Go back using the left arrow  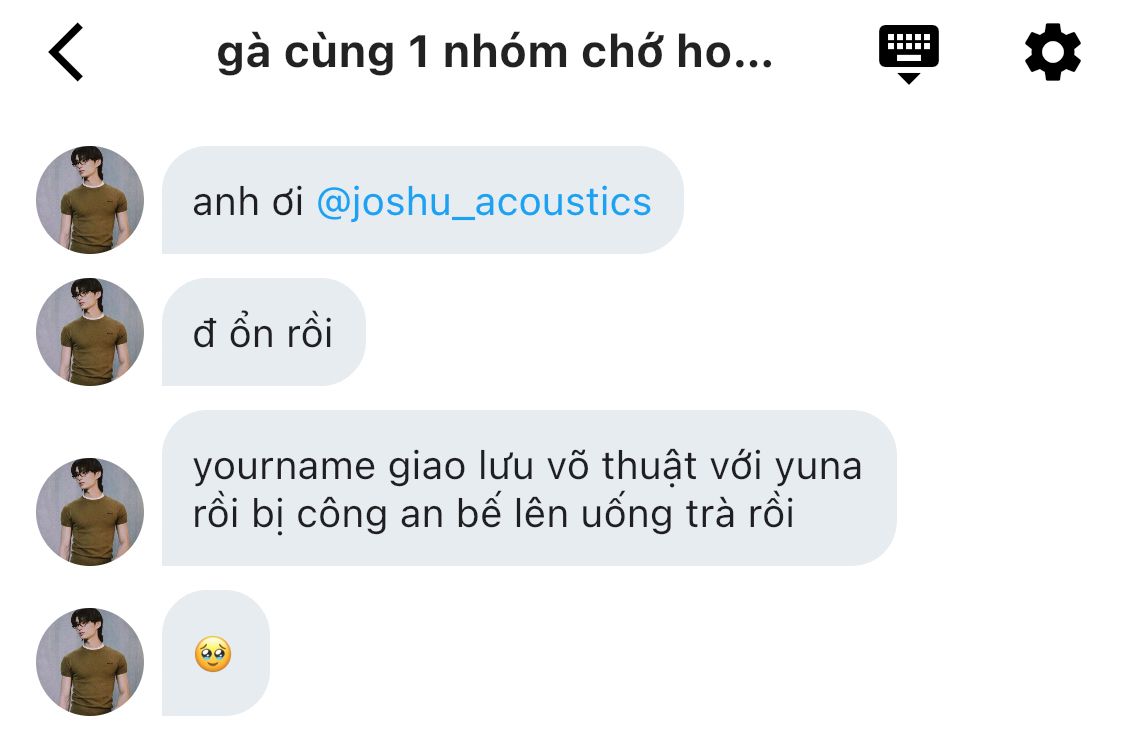click(65, 52)
